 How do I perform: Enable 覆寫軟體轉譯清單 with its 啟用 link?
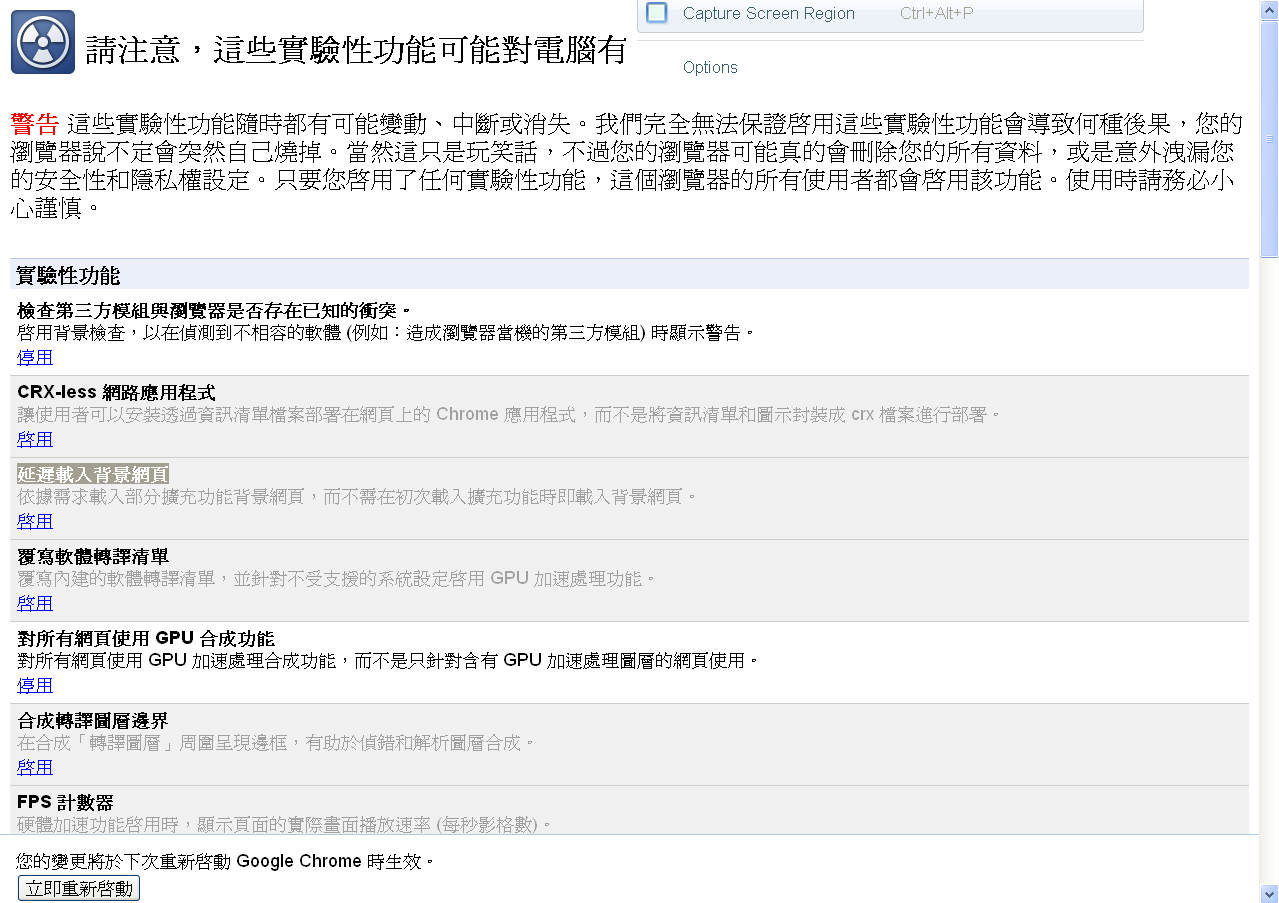coord(35,603)
